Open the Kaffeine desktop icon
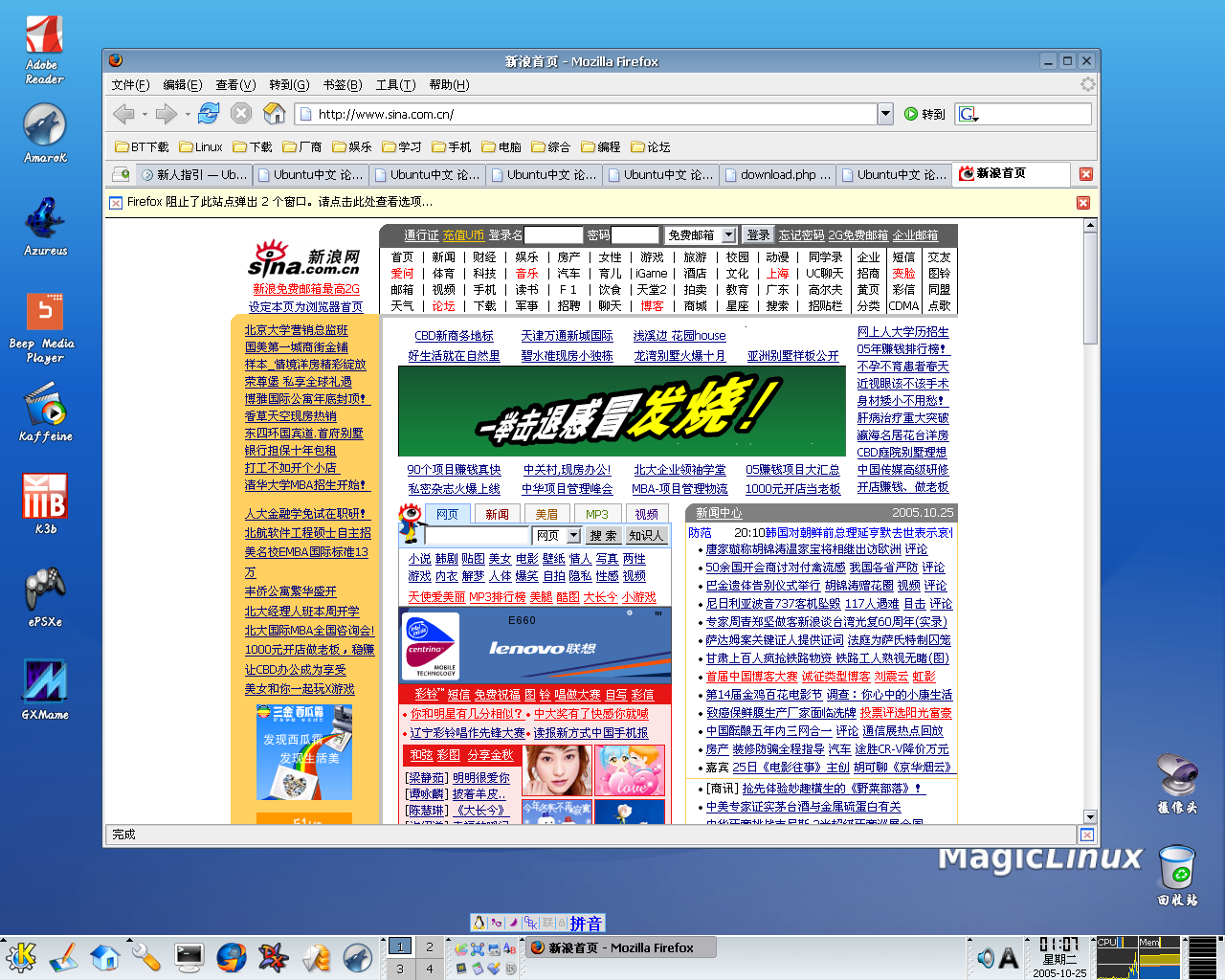The width and height of the screenshot is (1225, 980). 45,412
